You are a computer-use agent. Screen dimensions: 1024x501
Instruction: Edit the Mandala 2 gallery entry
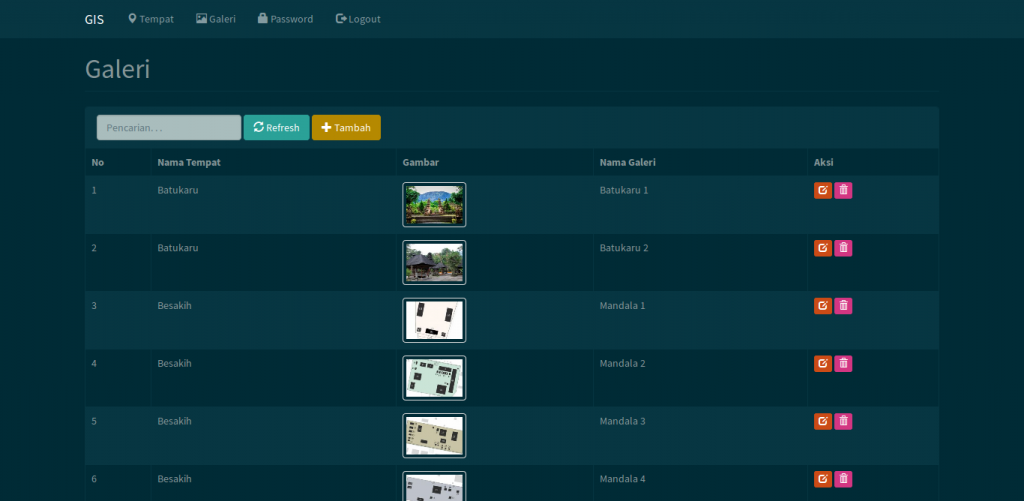coord(823,364)
